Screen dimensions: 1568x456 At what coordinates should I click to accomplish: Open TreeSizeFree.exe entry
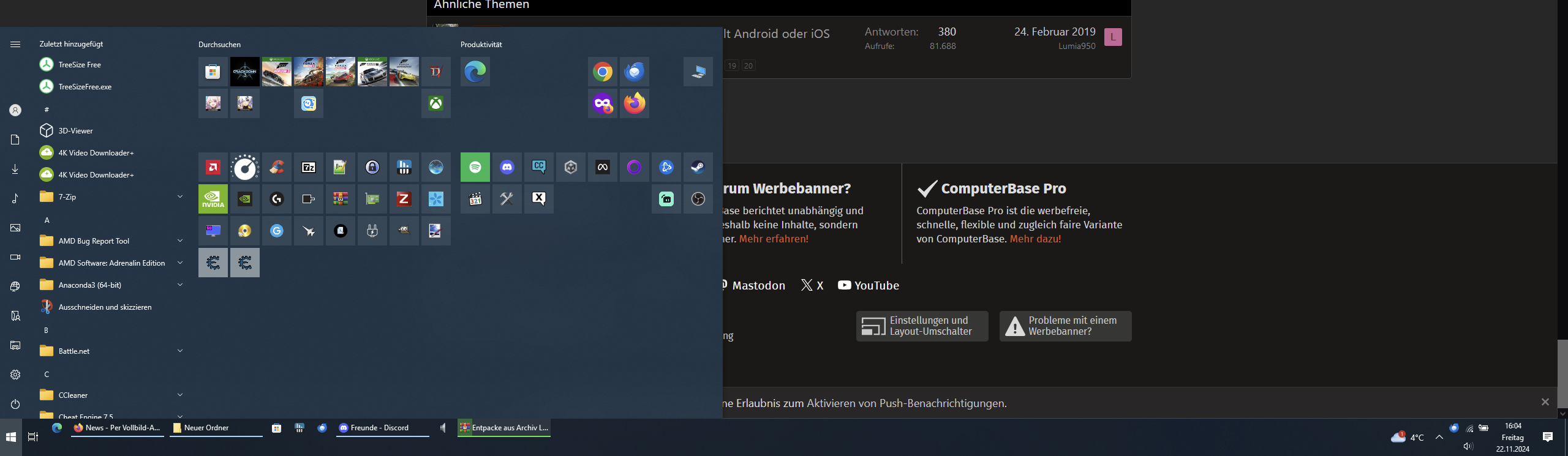coord(111,86)
